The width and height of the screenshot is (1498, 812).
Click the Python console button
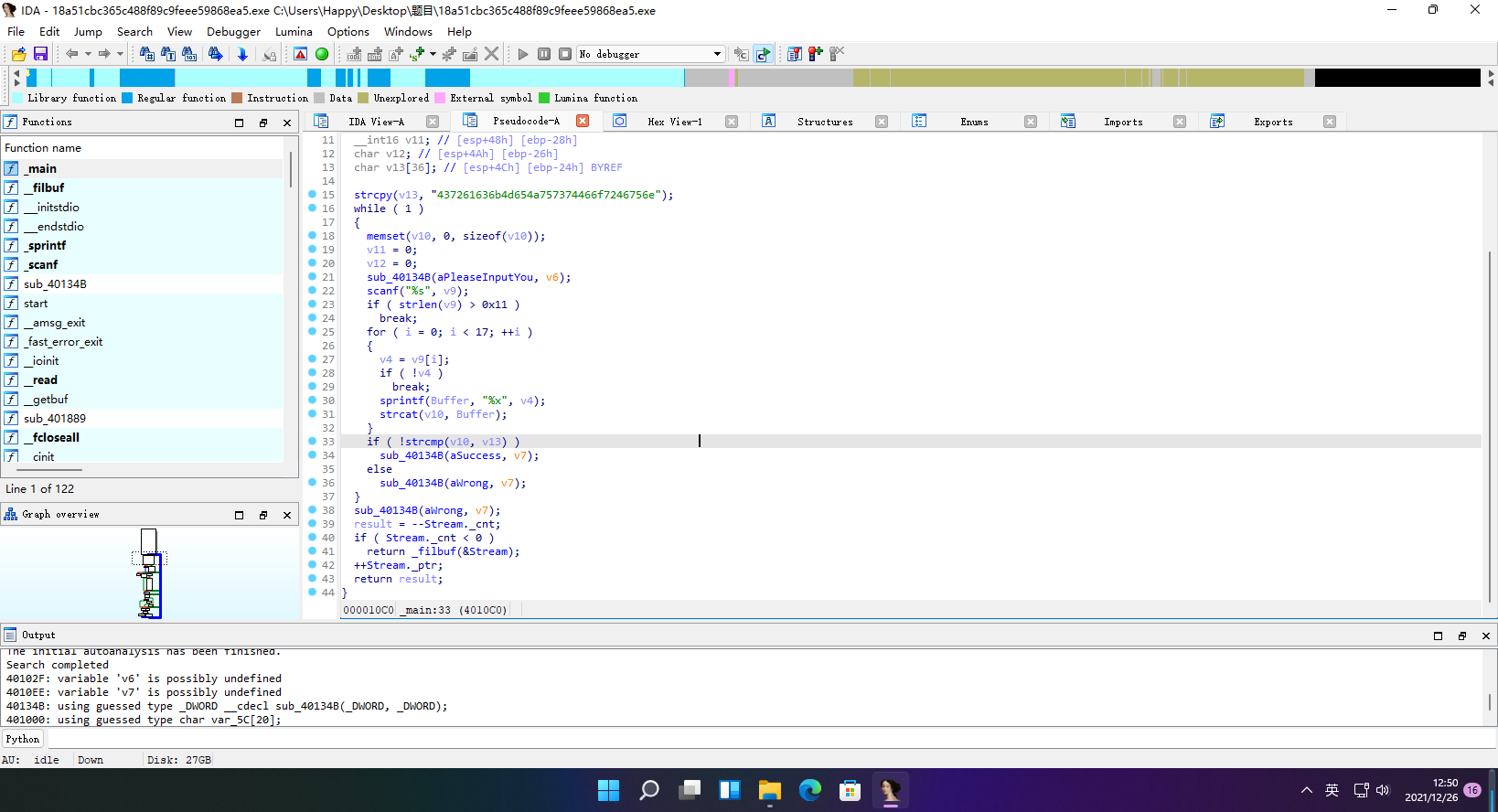(x=23, y=739)
